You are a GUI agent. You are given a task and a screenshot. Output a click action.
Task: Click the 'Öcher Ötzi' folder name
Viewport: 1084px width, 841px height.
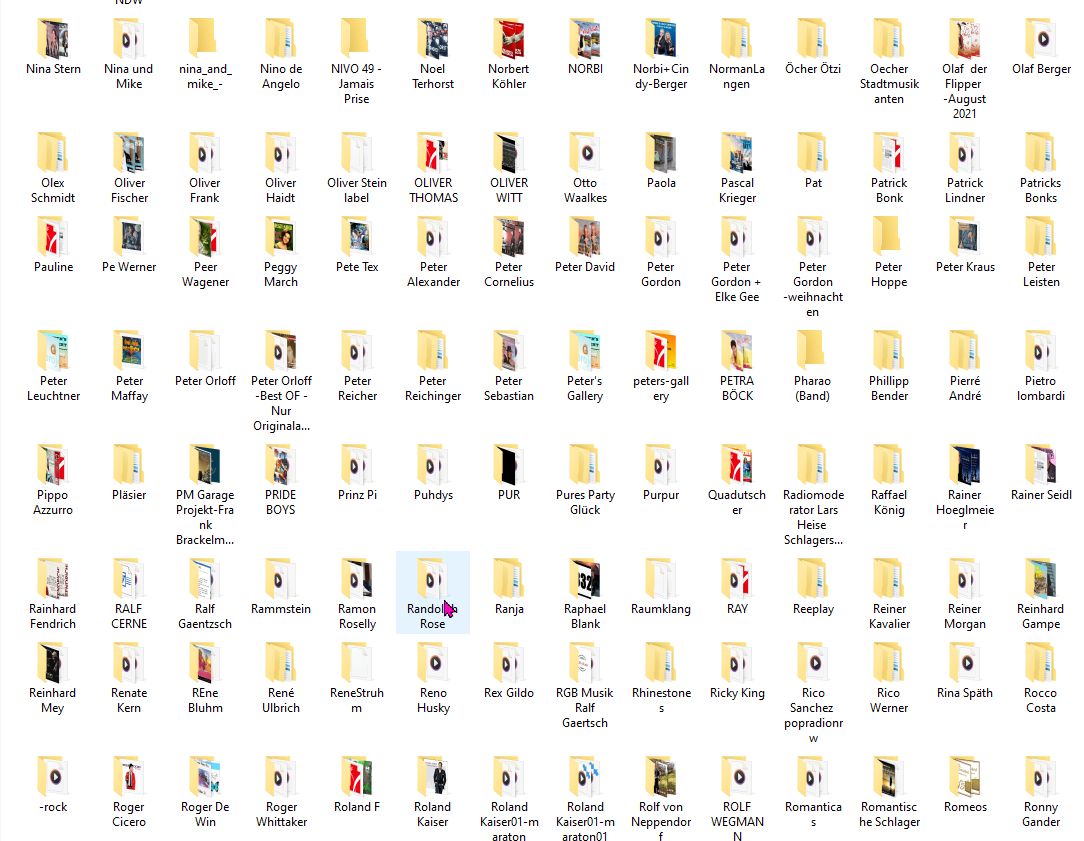click(x=813, y=69)
